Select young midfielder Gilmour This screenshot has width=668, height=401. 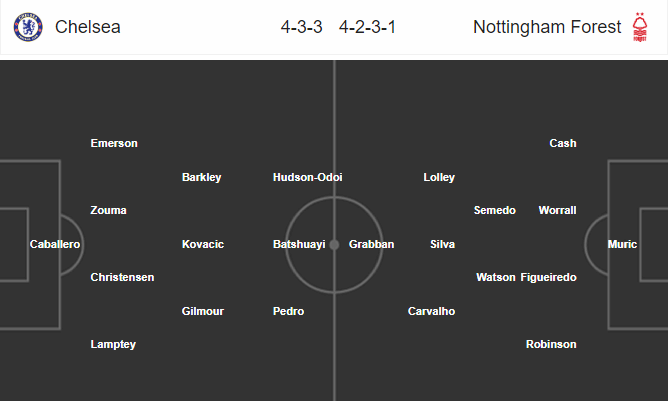pos(203,311)
